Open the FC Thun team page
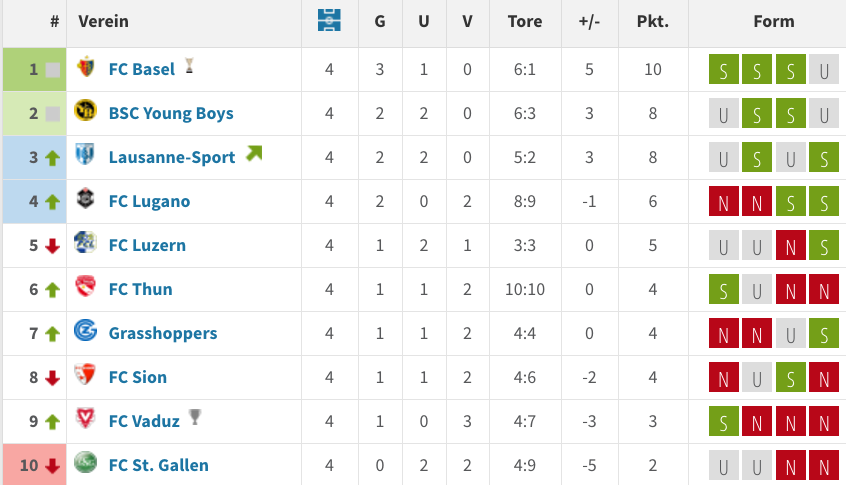This screenshot has height=485, width=846. pos(141,289)
